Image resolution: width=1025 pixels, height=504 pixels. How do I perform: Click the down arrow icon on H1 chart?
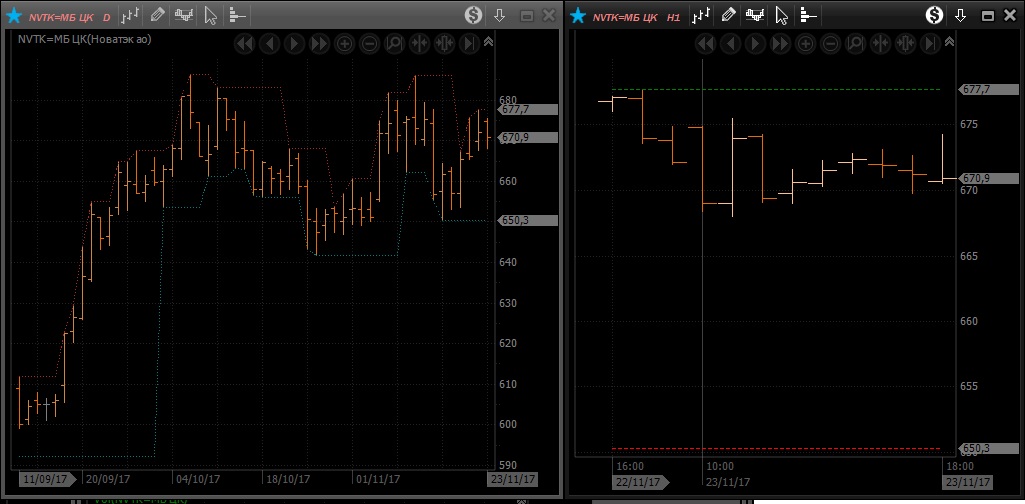[x=960, y=16]
